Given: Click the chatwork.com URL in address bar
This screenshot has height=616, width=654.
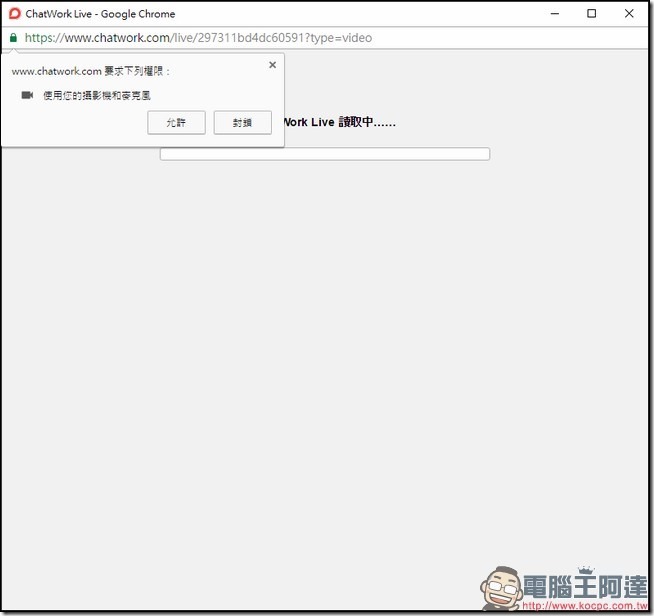Looking at the screenshot, I should 198,38.
